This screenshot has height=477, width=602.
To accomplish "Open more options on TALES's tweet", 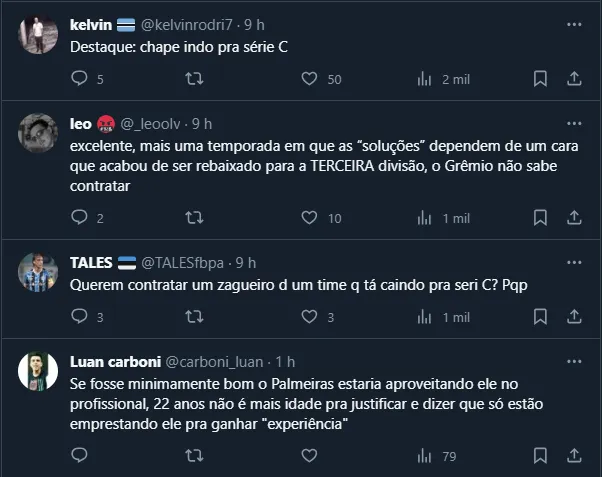I will (x=574, y=262).
